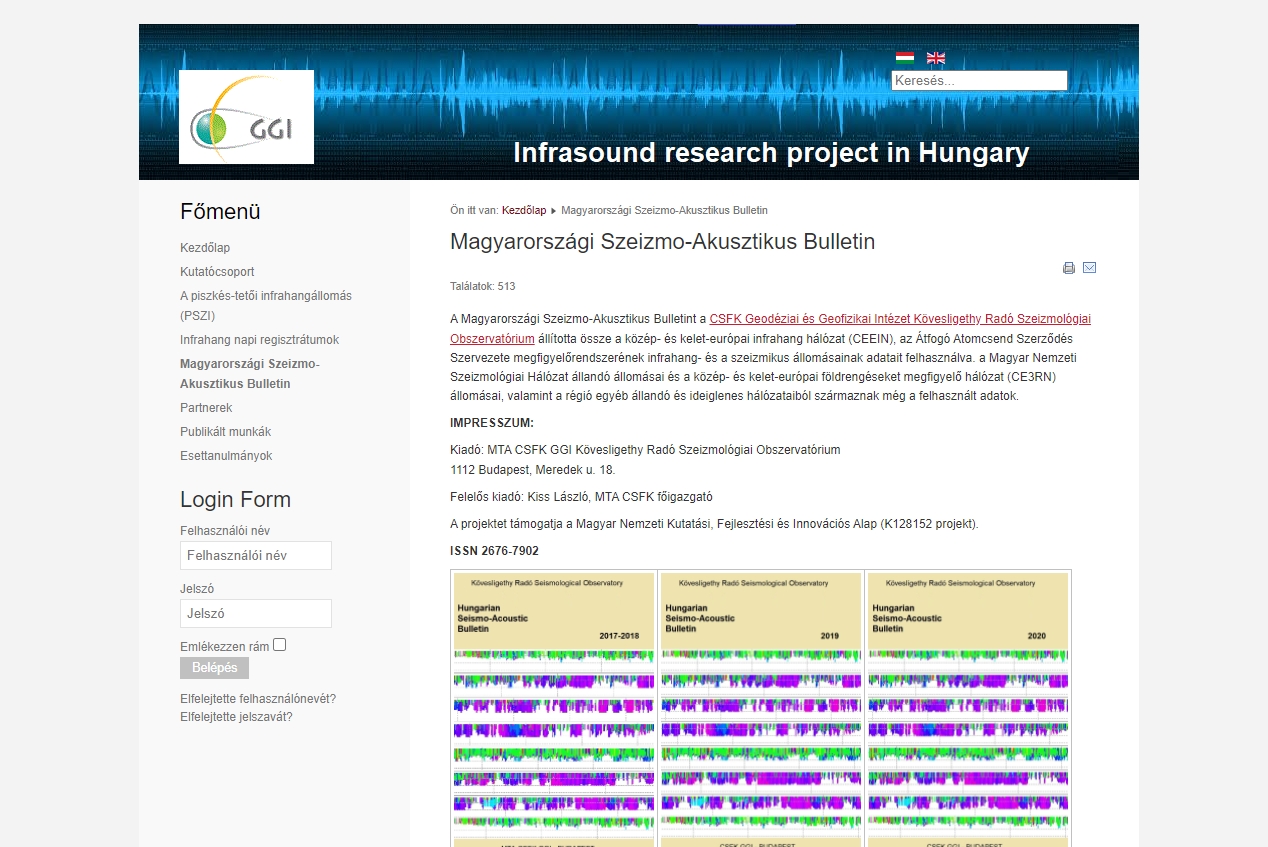
Task: Open Partnerek menu item
Action: [x=206, y=408]
